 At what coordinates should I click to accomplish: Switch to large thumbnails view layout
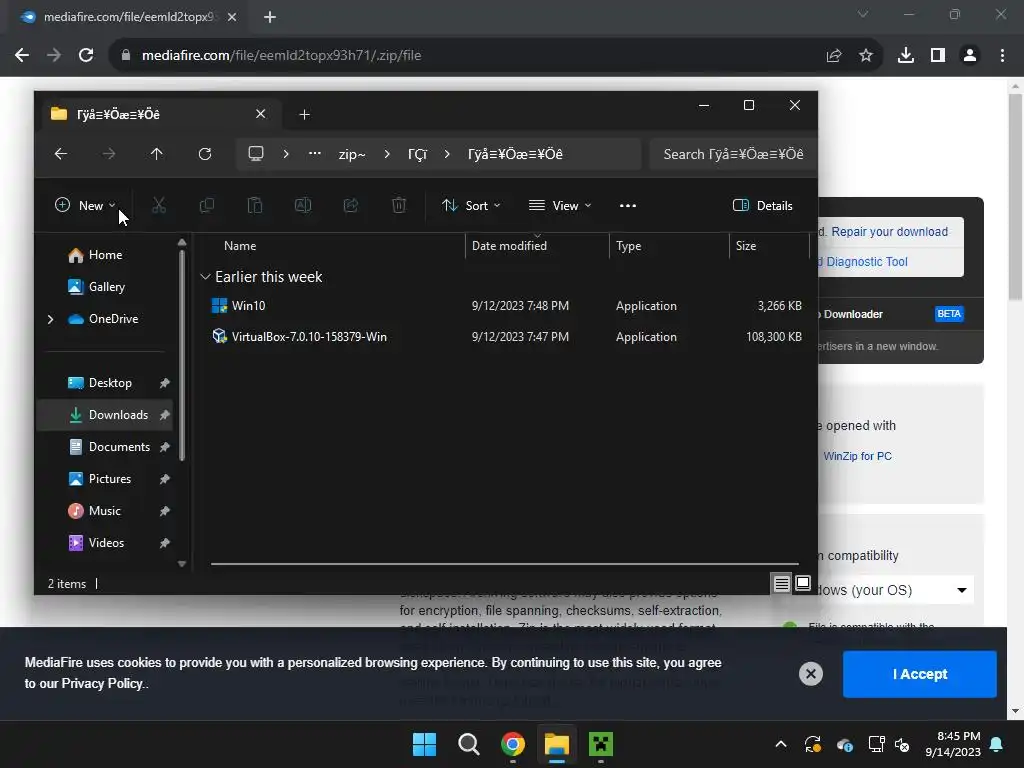point(803,583)
